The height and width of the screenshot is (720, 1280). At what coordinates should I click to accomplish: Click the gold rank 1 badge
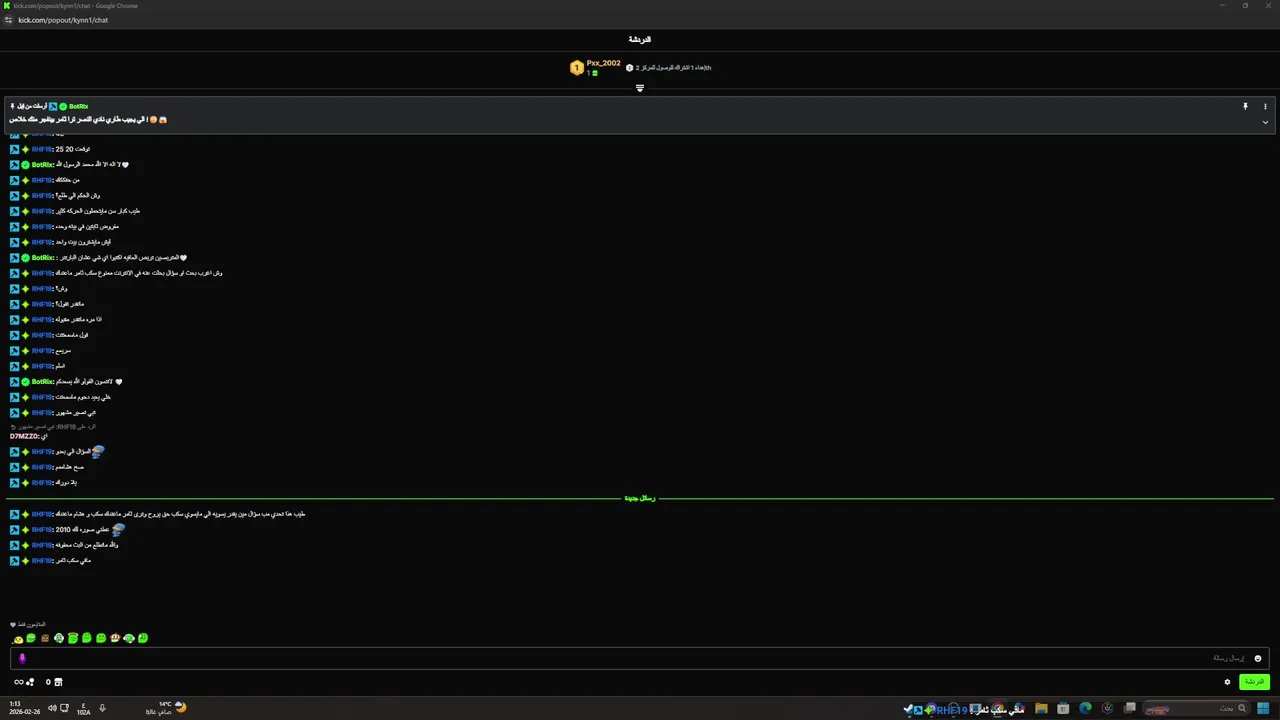tap(576, 68)
